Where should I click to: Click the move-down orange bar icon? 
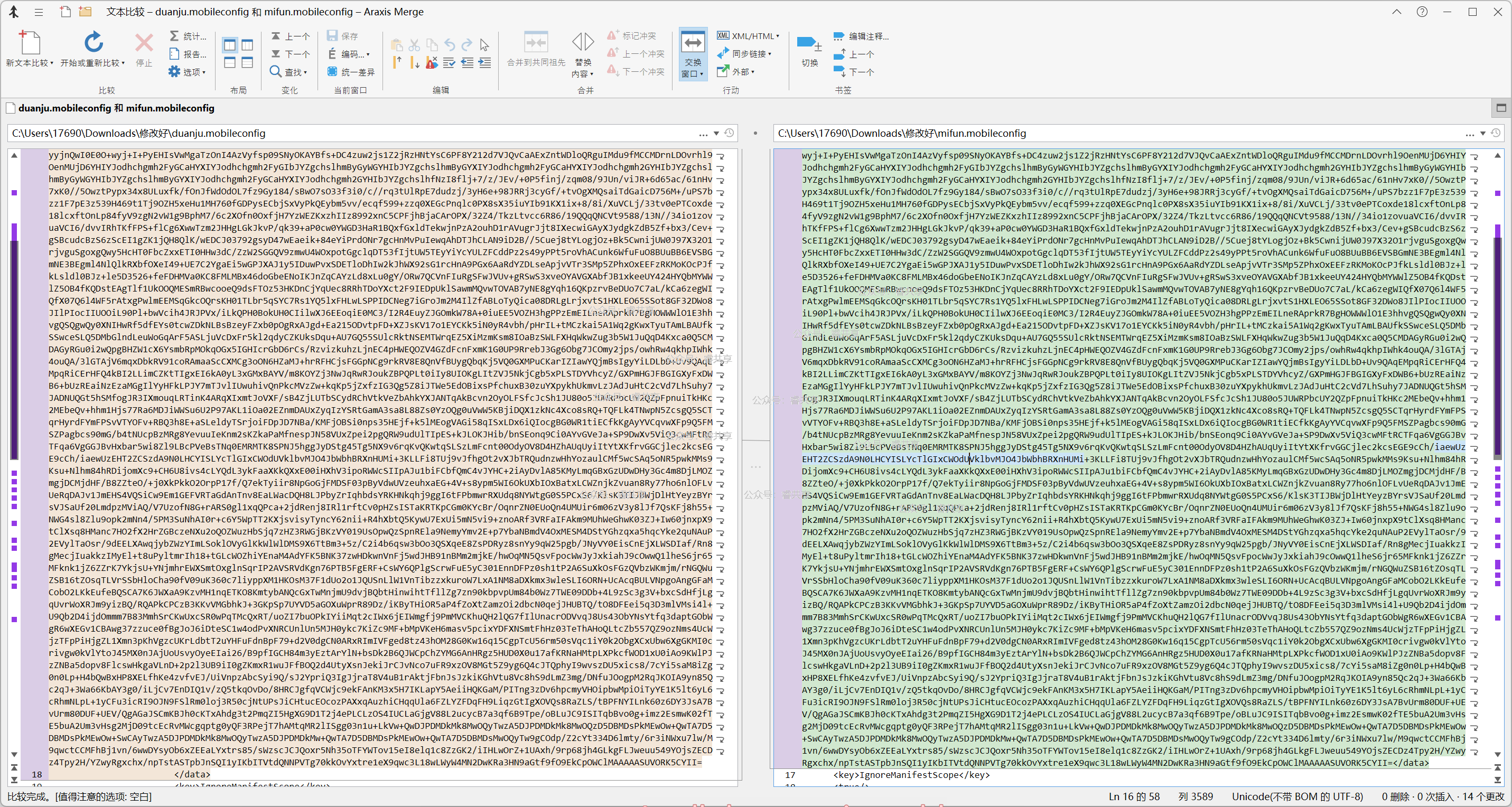pos(414,62)
